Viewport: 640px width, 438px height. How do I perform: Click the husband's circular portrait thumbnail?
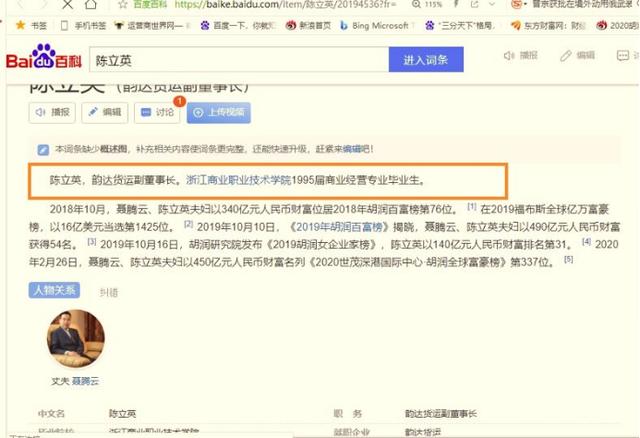tap(76, 339)
